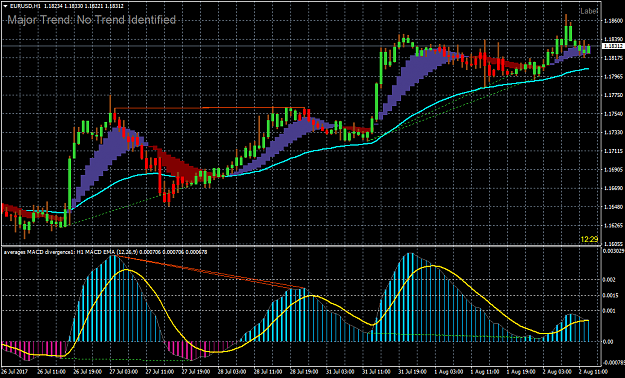Click the 1.18600 price scale label
Screen dimensions: 625x378
pyautogui.click(x=613, y=20)
